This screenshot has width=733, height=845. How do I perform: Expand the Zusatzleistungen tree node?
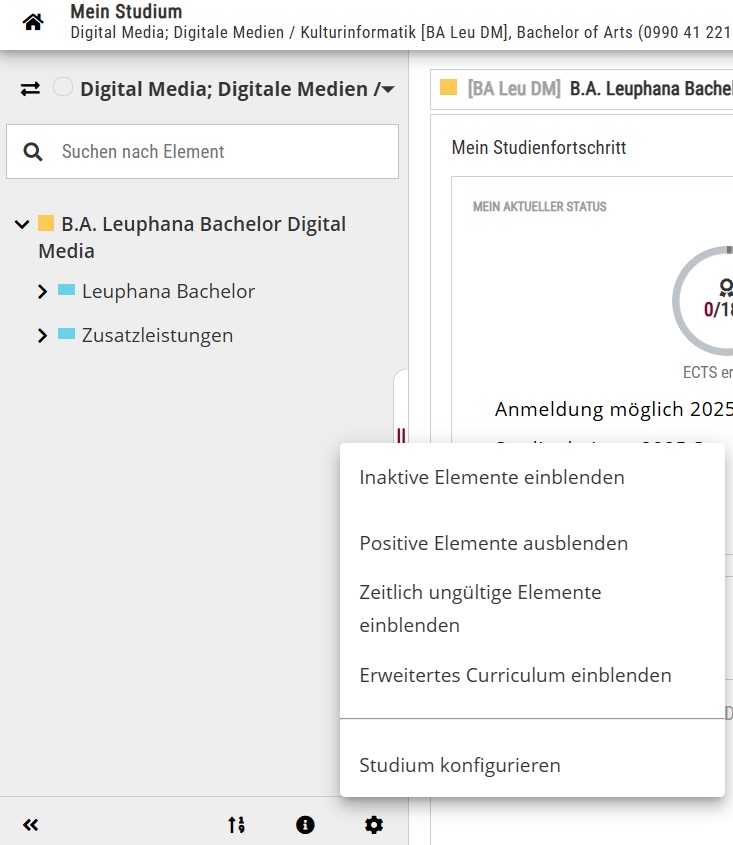tap(42, 335)
